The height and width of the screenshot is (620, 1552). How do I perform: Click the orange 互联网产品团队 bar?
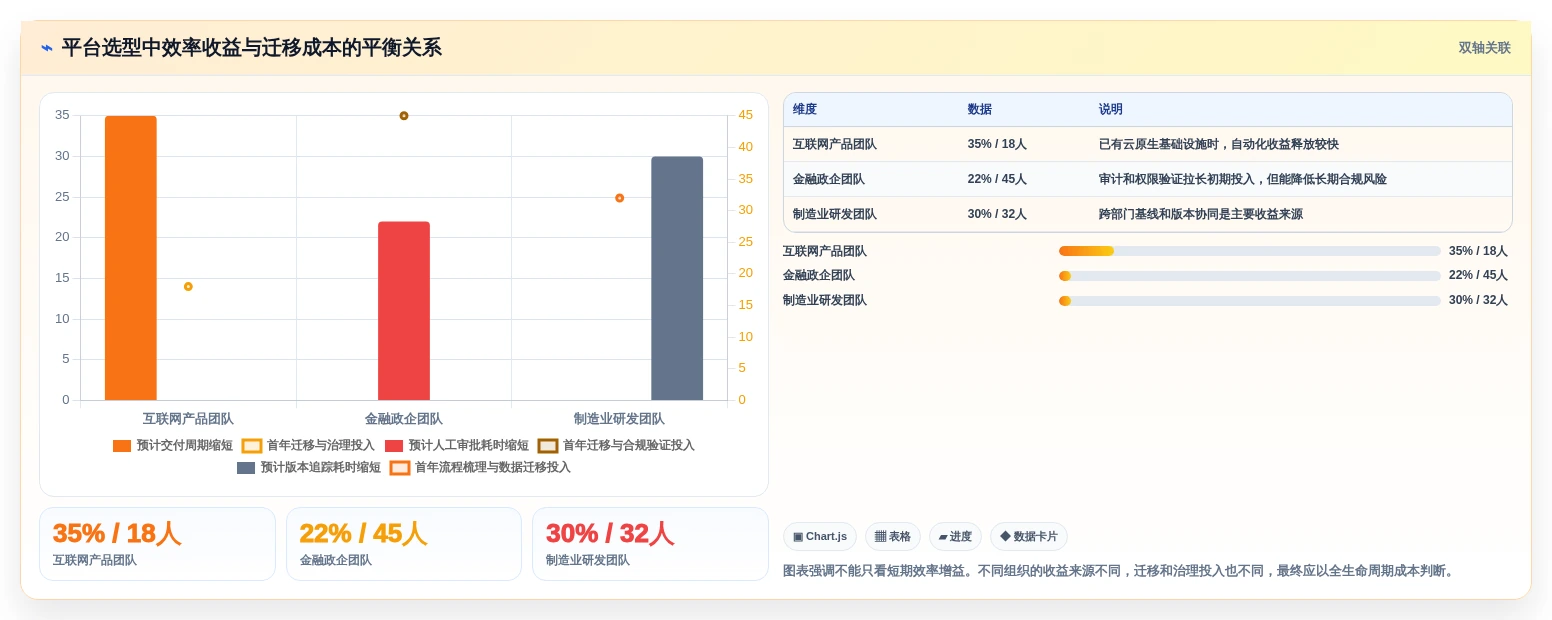pos(131,258)
